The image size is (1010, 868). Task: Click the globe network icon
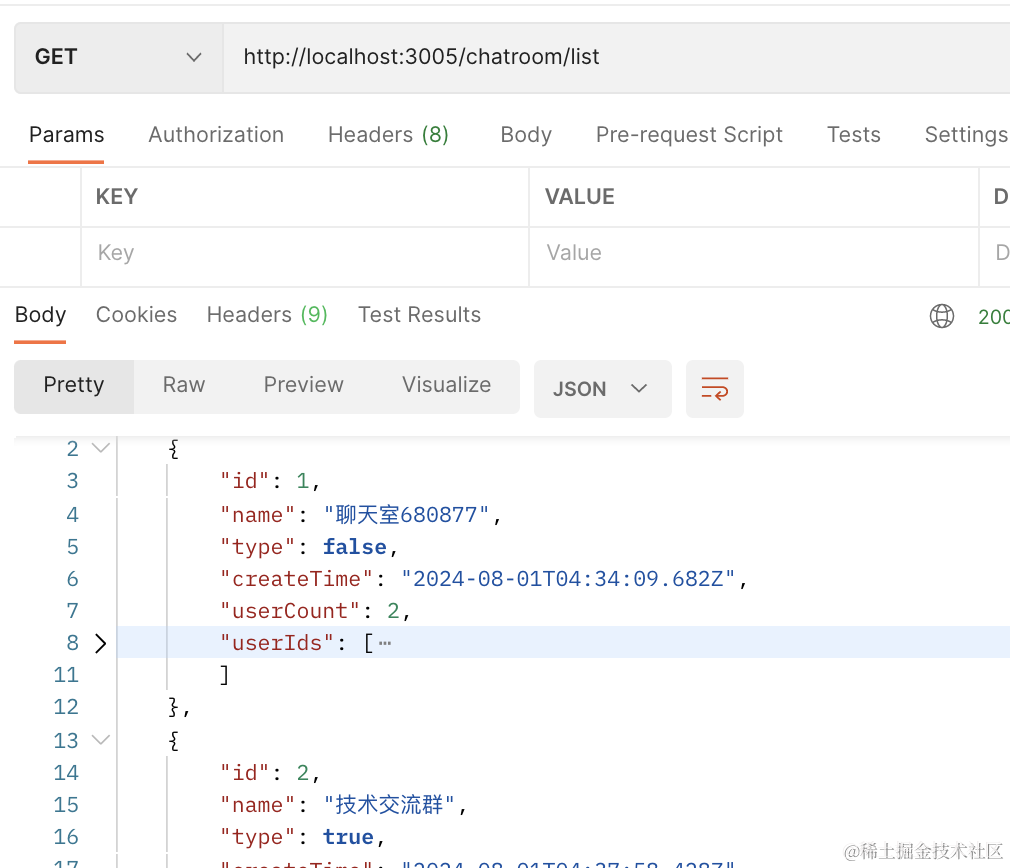pyautogui.click(x=941, y=316)
